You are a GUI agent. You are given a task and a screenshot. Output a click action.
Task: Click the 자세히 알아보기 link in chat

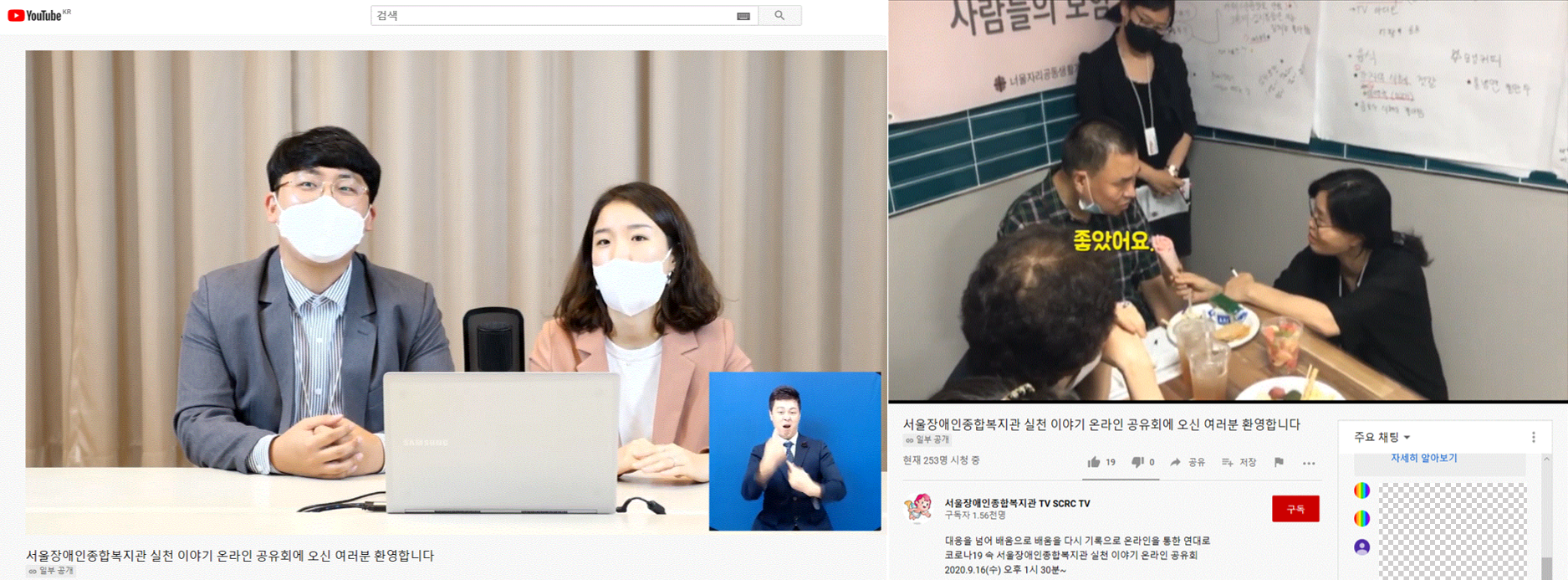pos(1423,458)
